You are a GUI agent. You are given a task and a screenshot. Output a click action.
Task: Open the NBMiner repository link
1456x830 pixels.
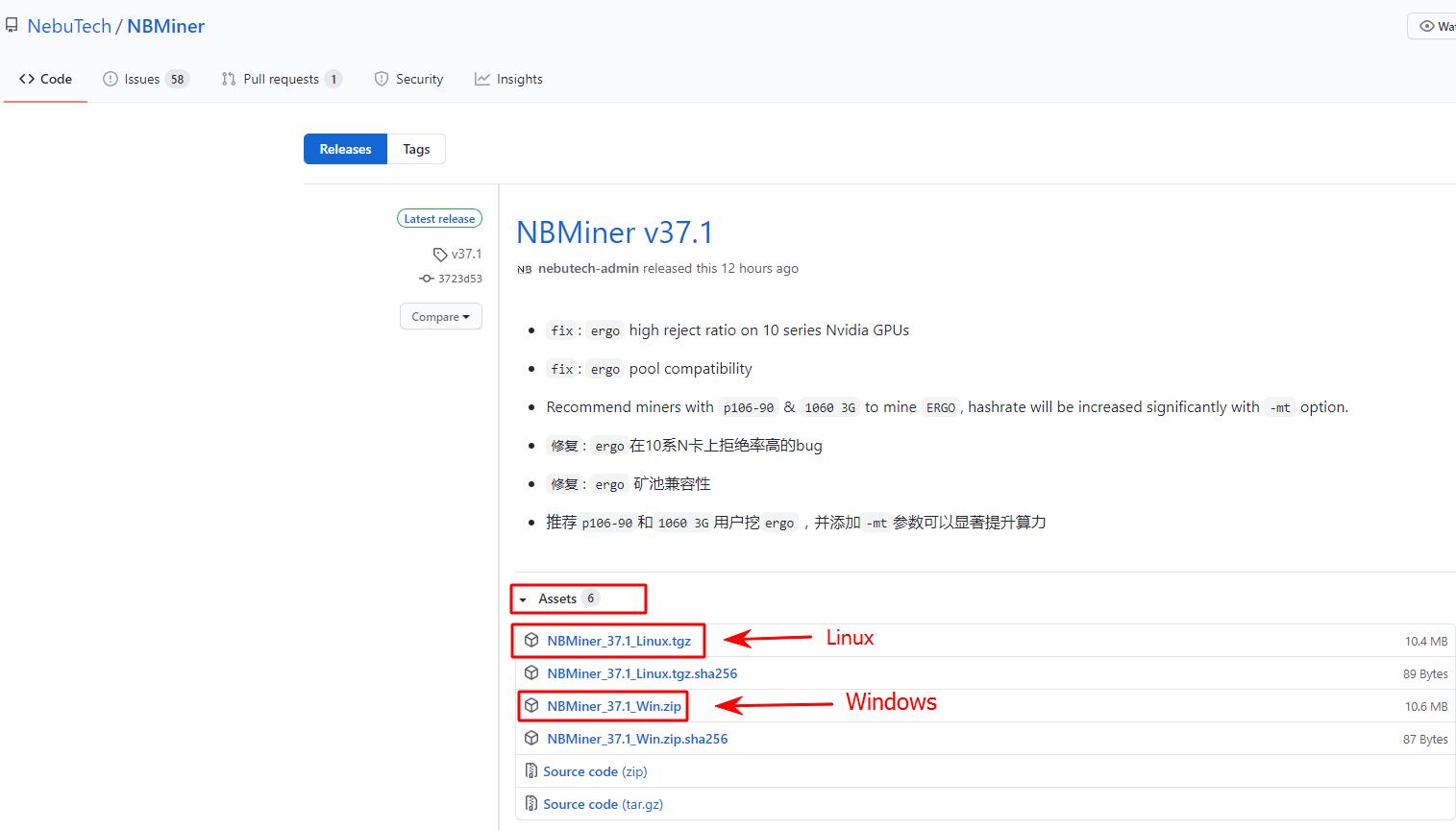(x=165, y=26)
